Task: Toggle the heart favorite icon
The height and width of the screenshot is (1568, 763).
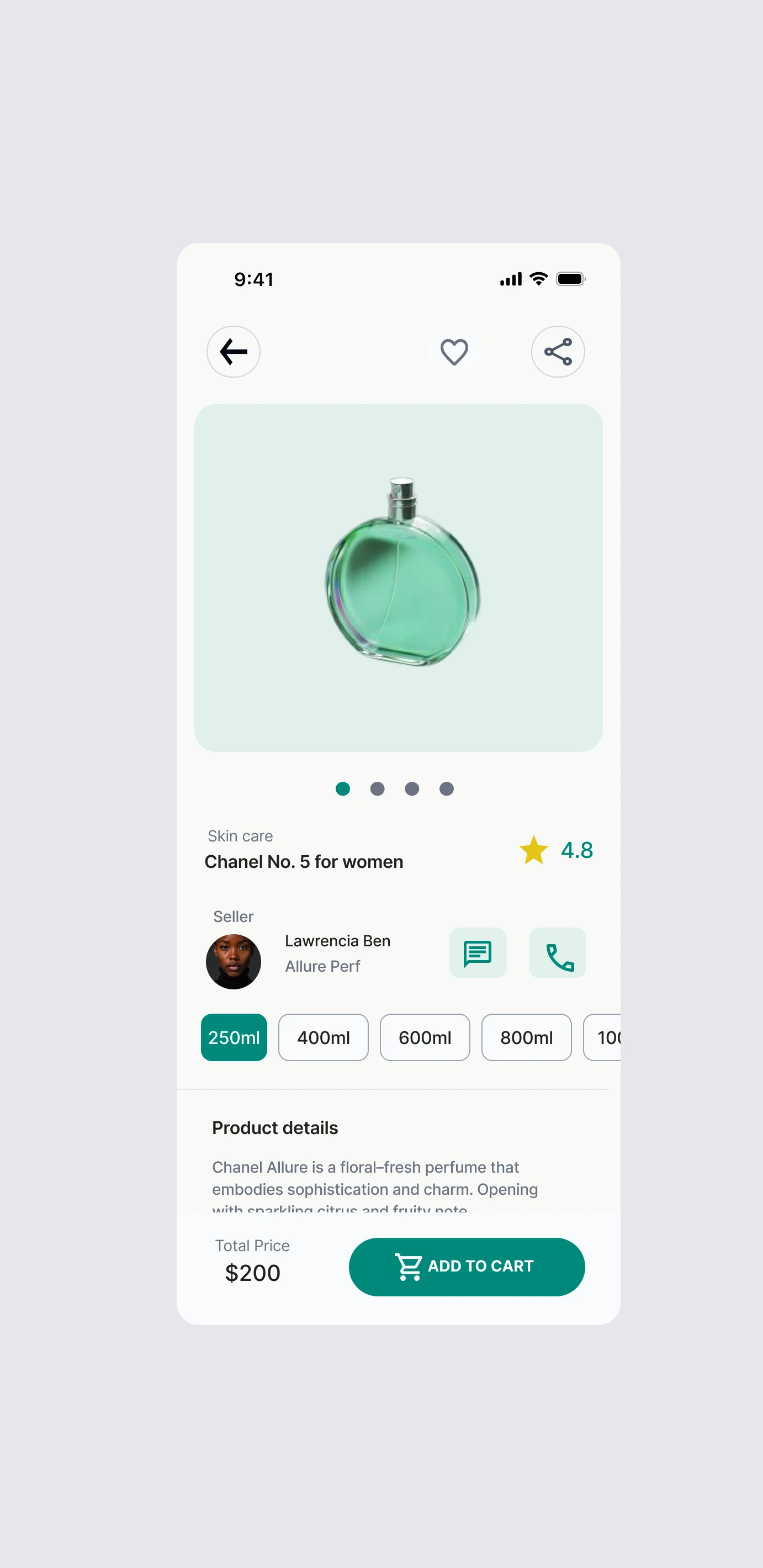Action: (x=454, y=352)
